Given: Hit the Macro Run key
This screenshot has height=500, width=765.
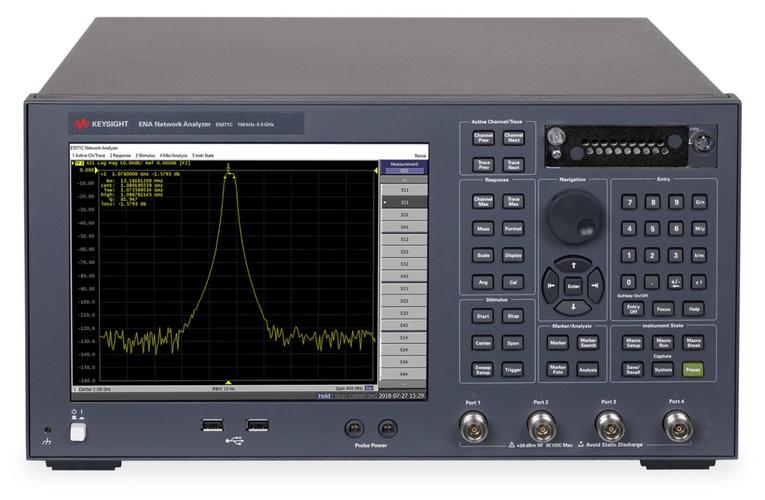Looking at the screenshot, I should [x=664, y=343].
